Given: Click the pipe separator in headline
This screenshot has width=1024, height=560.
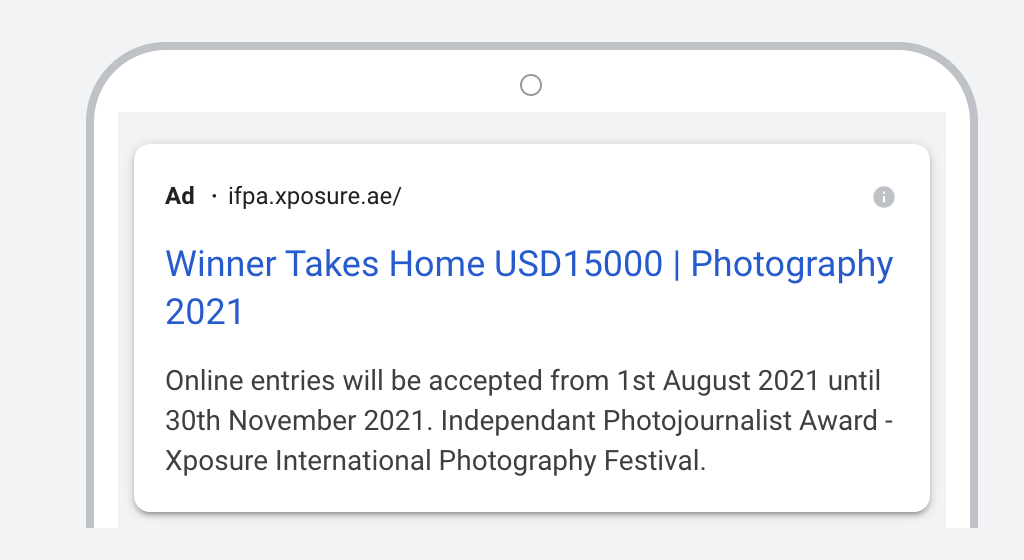Looking at the screenshot, I should coord(677,264).
